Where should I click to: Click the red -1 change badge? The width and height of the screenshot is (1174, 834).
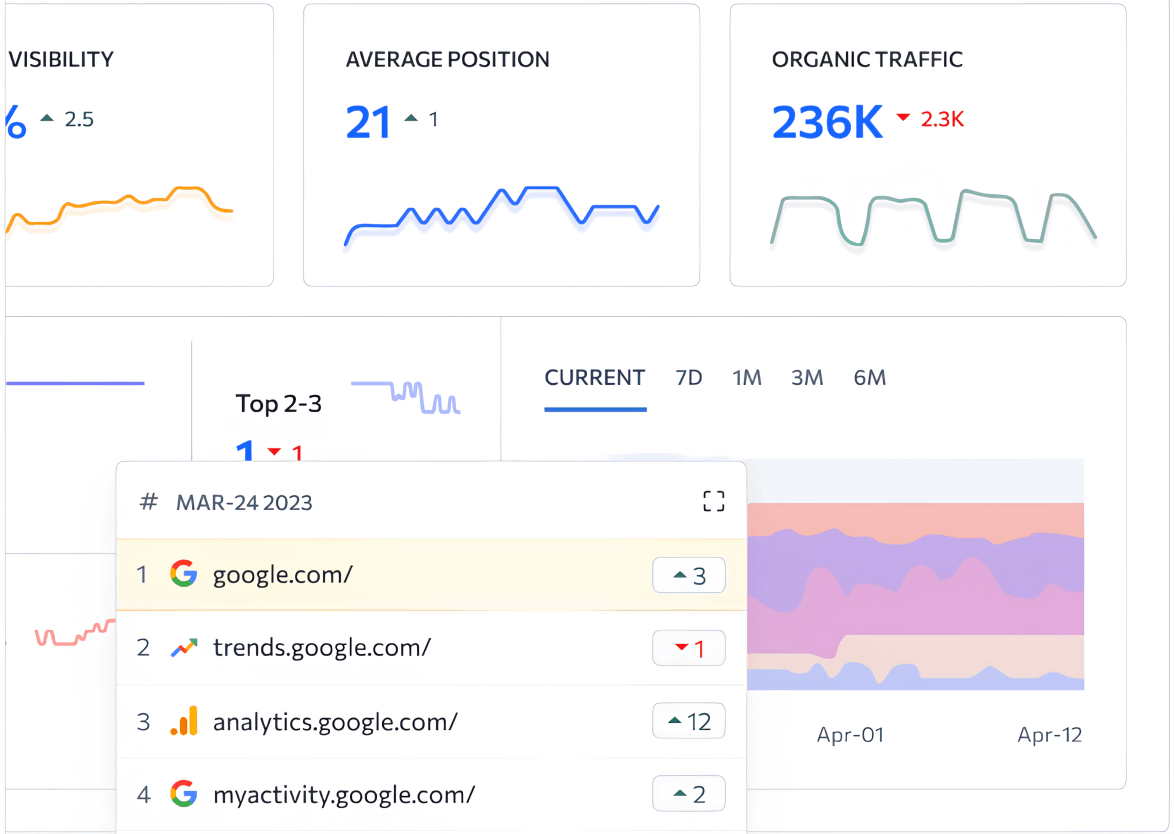(x=689, y=649)
